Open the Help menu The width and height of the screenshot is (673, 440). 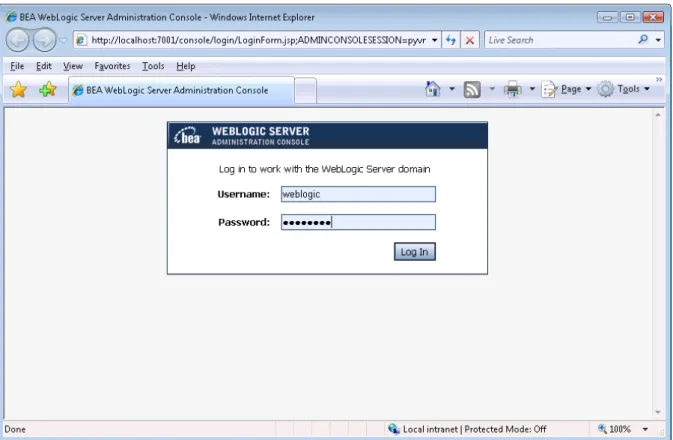186,66
